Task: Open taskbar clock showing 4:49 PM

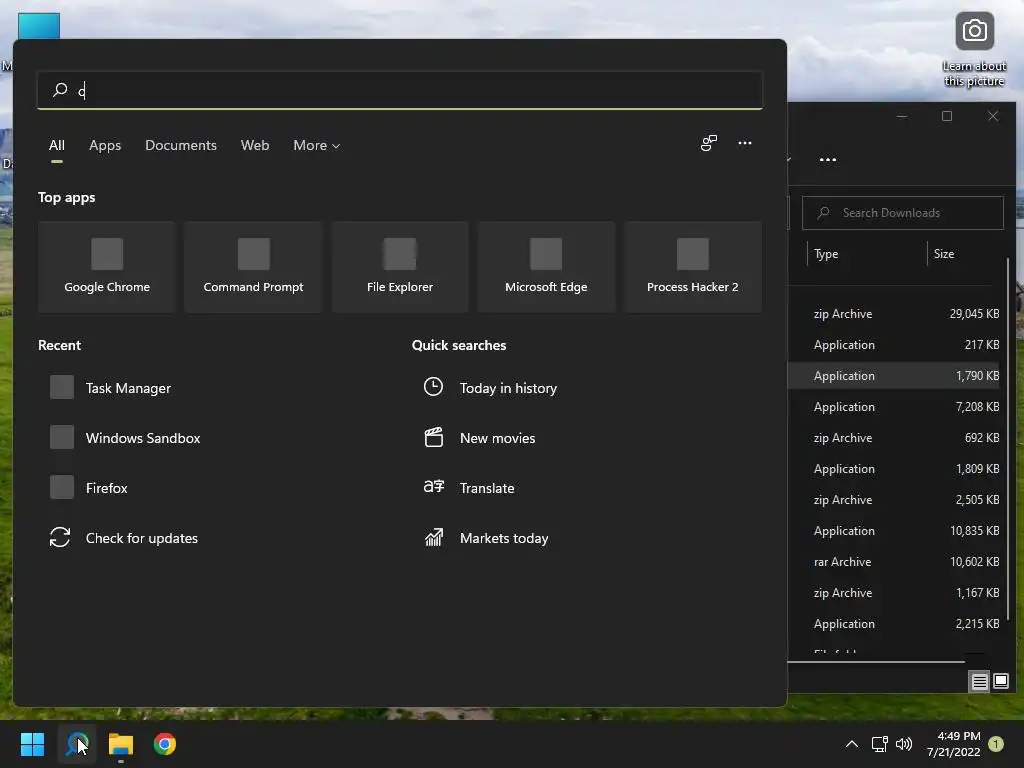Action: point(953,744)
